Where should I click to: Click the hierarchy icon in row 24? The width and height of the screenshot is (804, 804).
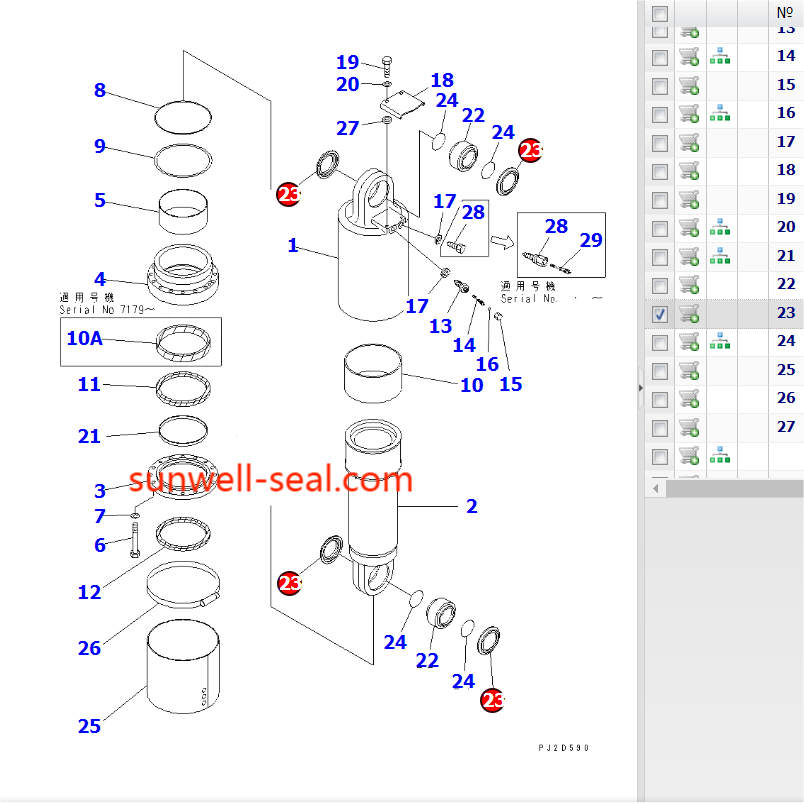[719, 342]
